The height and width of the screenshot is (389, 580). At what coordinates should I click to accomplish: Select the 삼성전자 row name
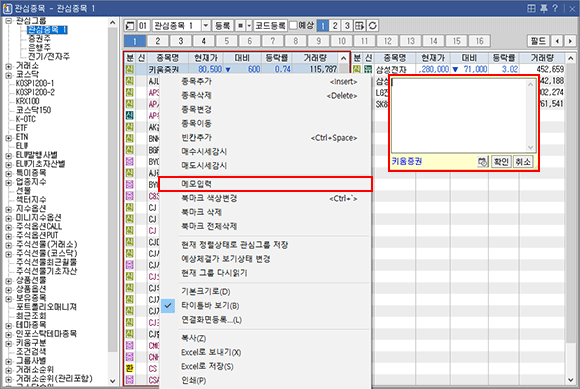pyautogui.click(x=391, y=69)
